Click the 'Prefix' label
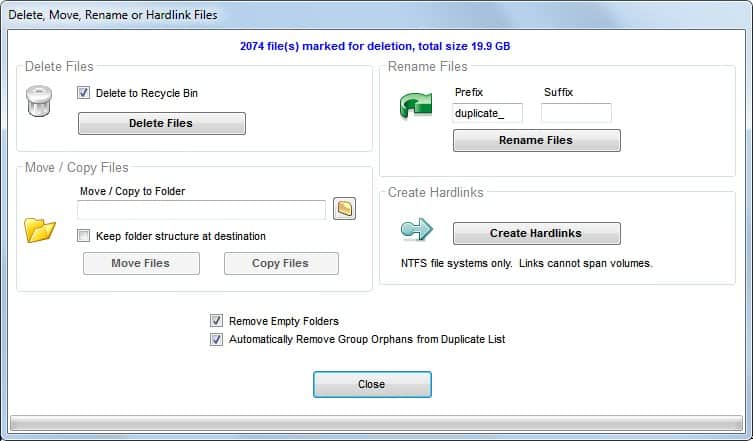 point(469,92)
